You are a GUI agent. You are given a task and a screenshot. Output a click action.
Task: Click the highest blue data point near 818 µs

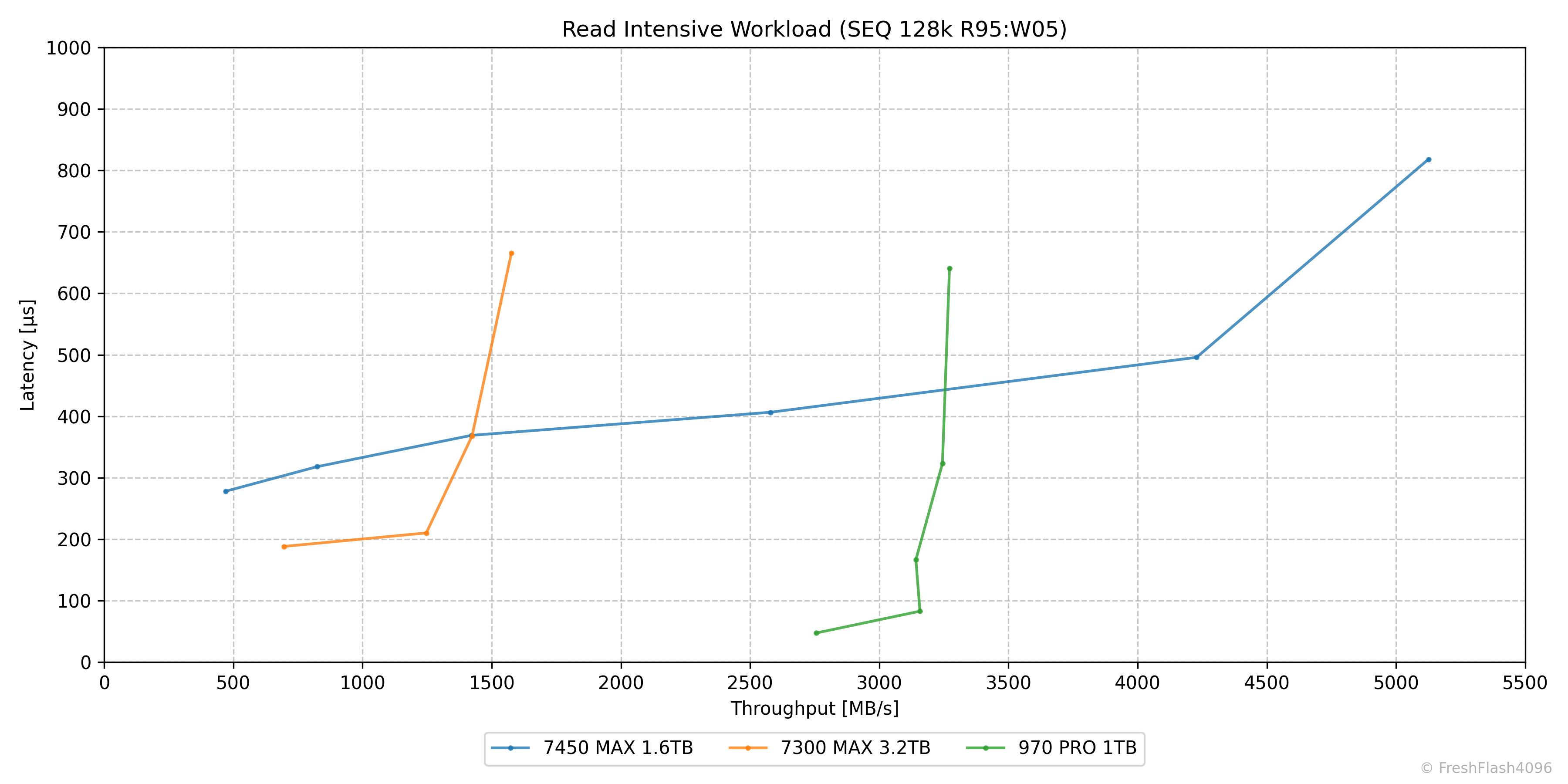point(1429,159)
